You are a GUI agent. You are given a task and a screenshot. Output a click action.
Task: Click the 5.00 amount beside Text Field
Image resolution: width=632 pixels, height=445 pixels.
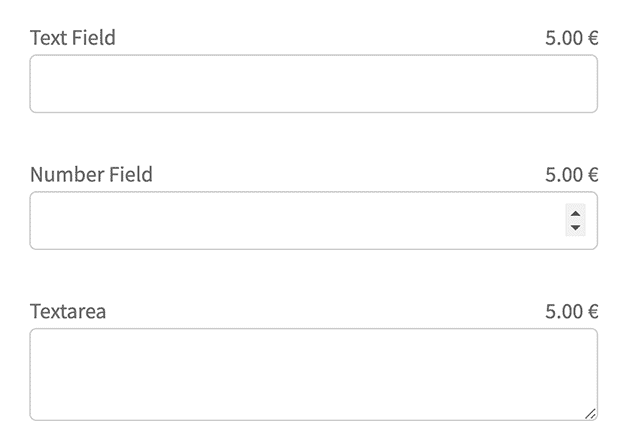pyautogui.click(x=563, y=39)
